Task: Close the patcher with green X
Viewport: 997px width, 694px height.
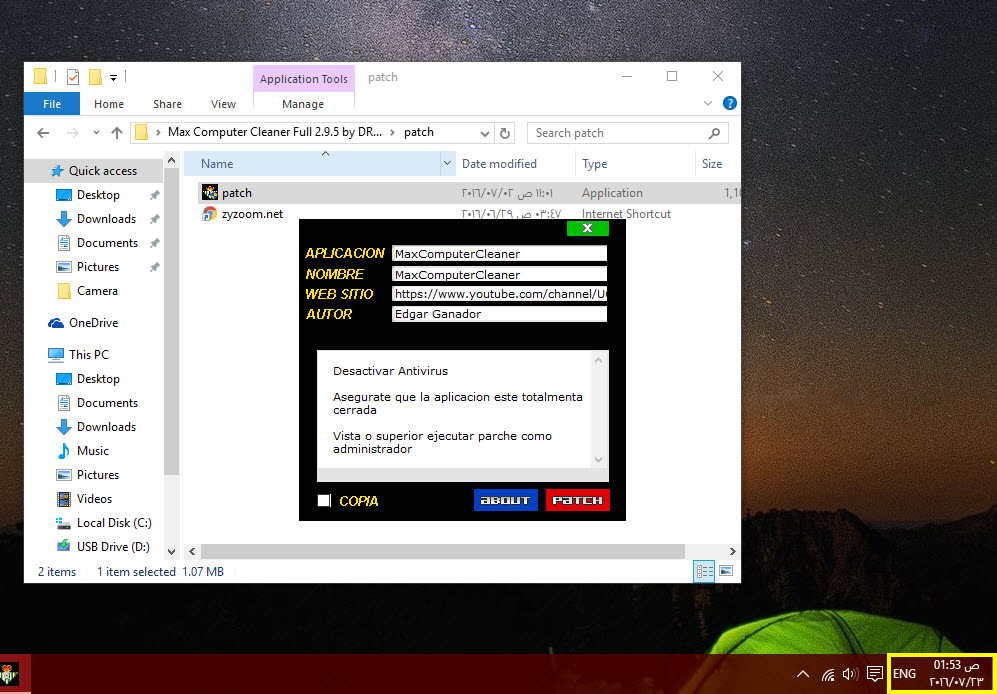Action: tap(588, 228)
